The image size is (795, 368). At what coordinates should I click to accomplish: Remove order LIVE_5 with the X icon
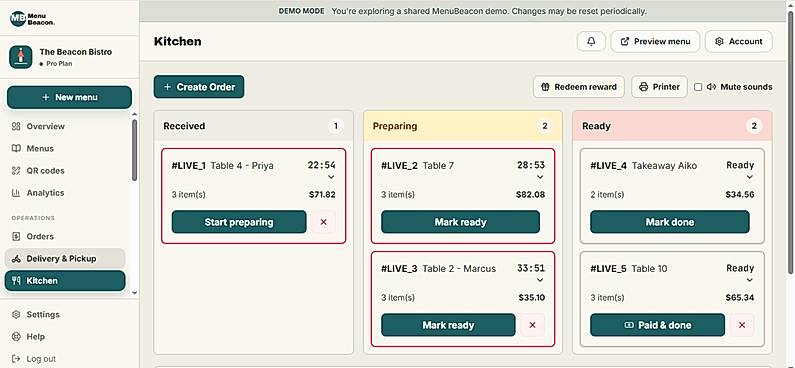tap(742, 325)
